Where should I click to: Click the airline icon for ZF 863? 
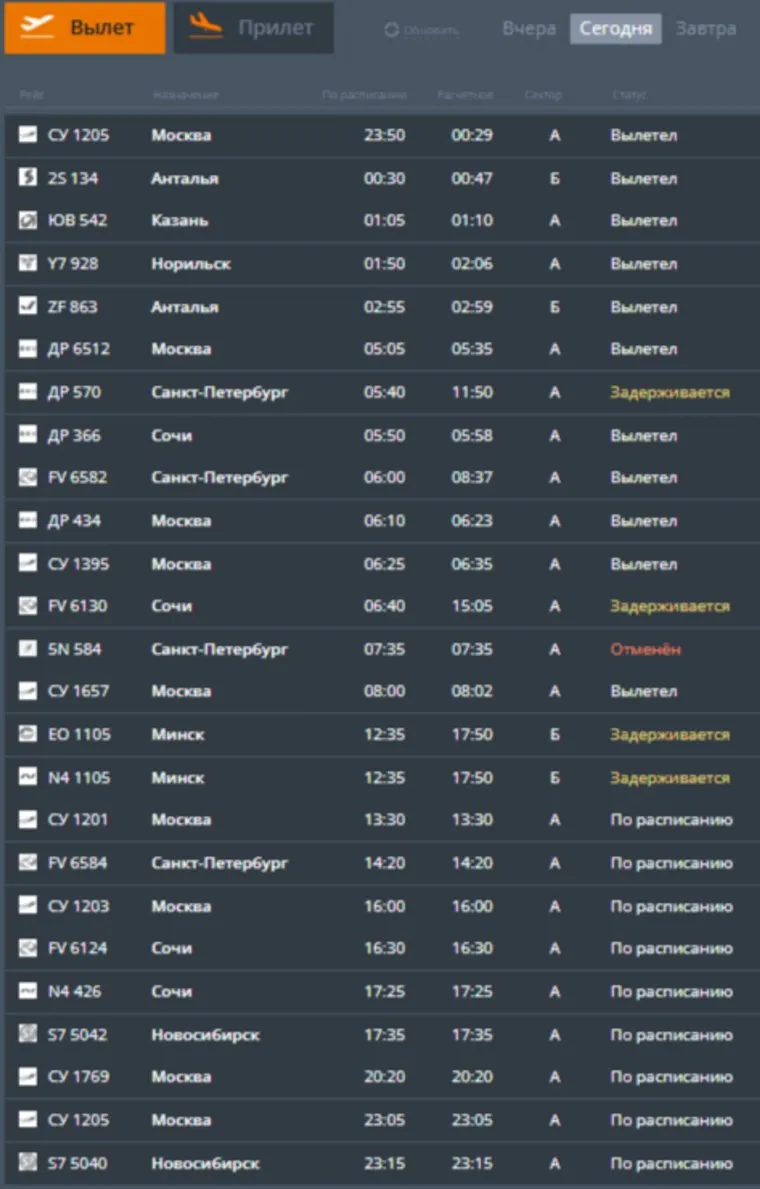tap(28, 307)
